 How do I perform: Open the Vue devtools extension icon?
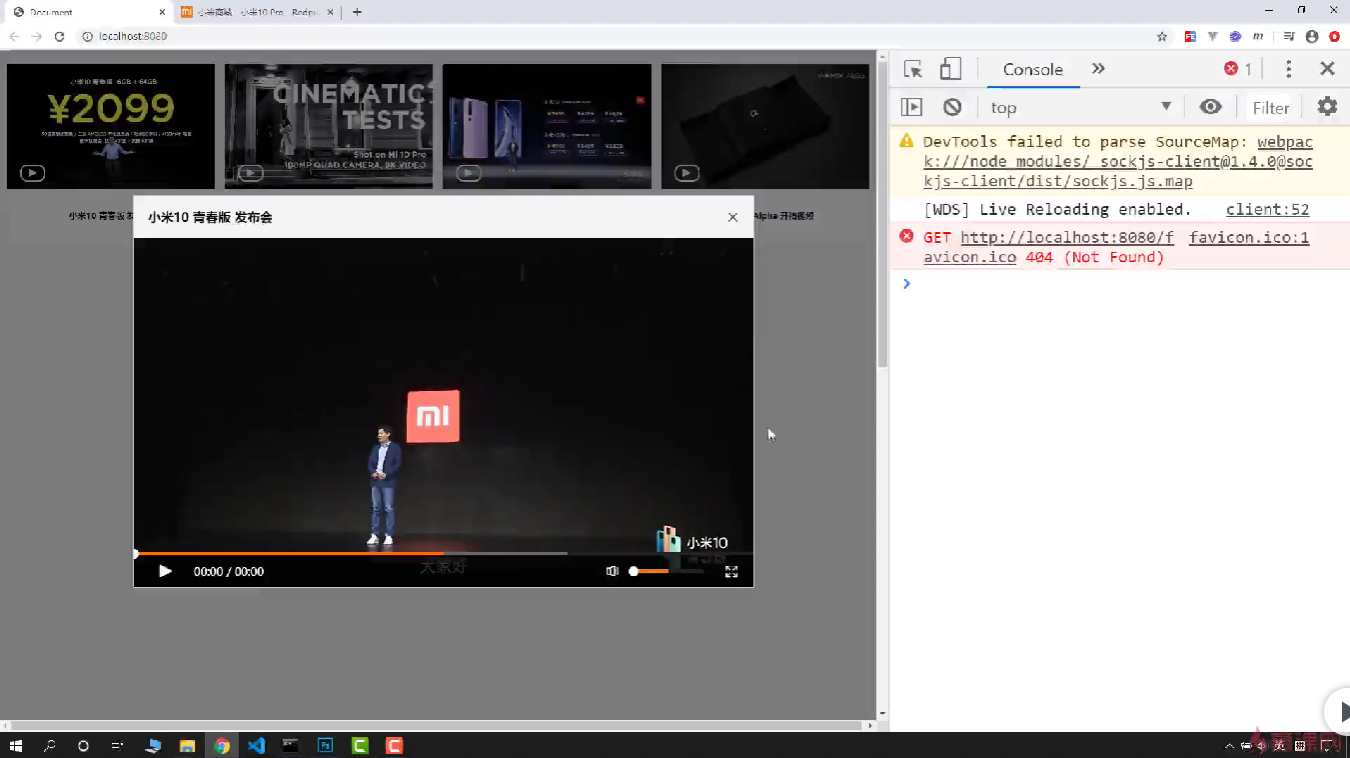click(x=1213, y=36)
